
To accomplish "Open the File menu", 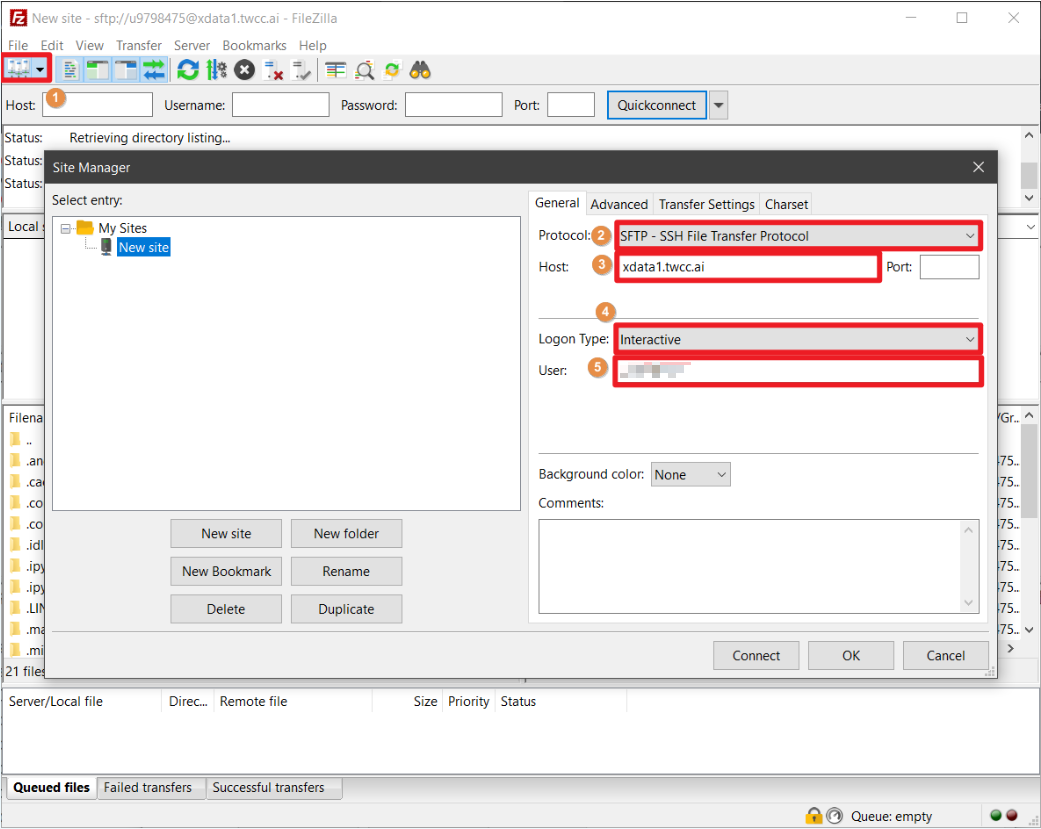I will pos(18,45).
